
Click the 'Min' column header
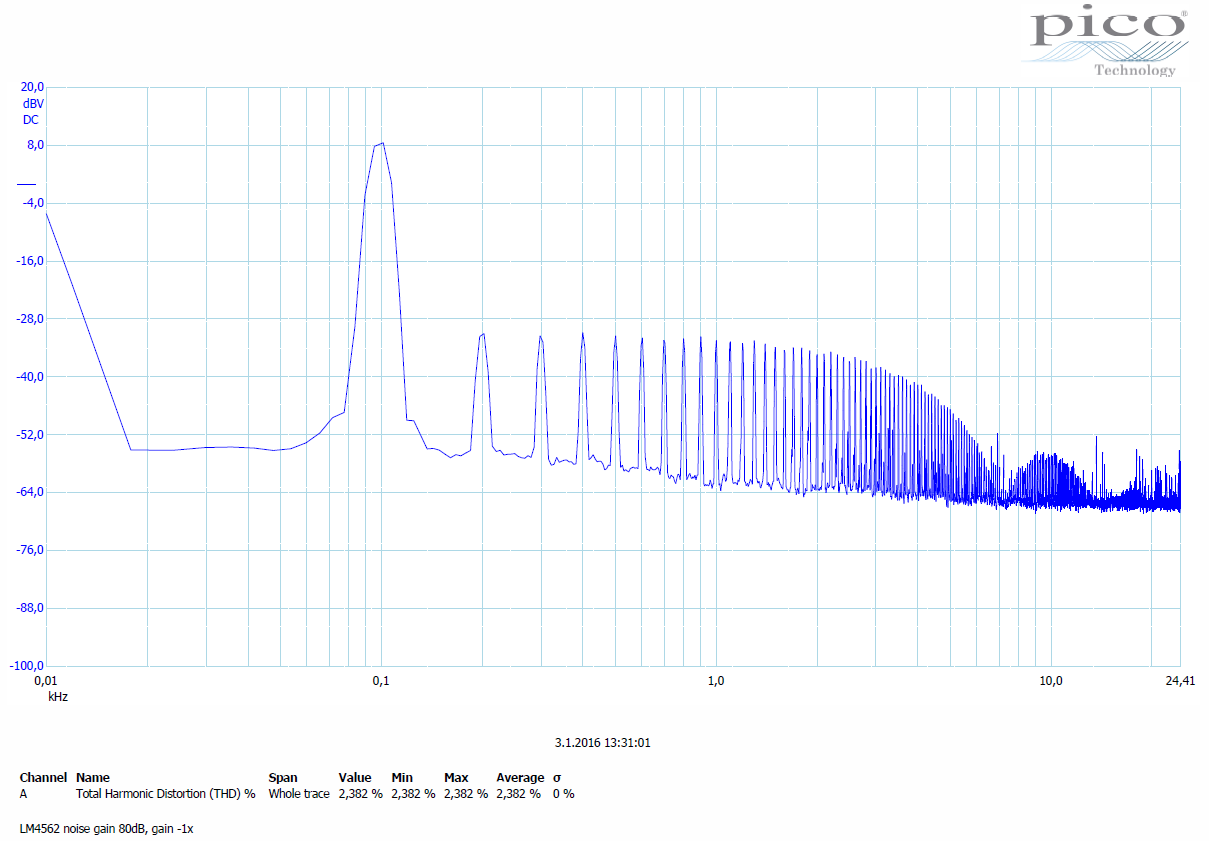coord(402,777)
